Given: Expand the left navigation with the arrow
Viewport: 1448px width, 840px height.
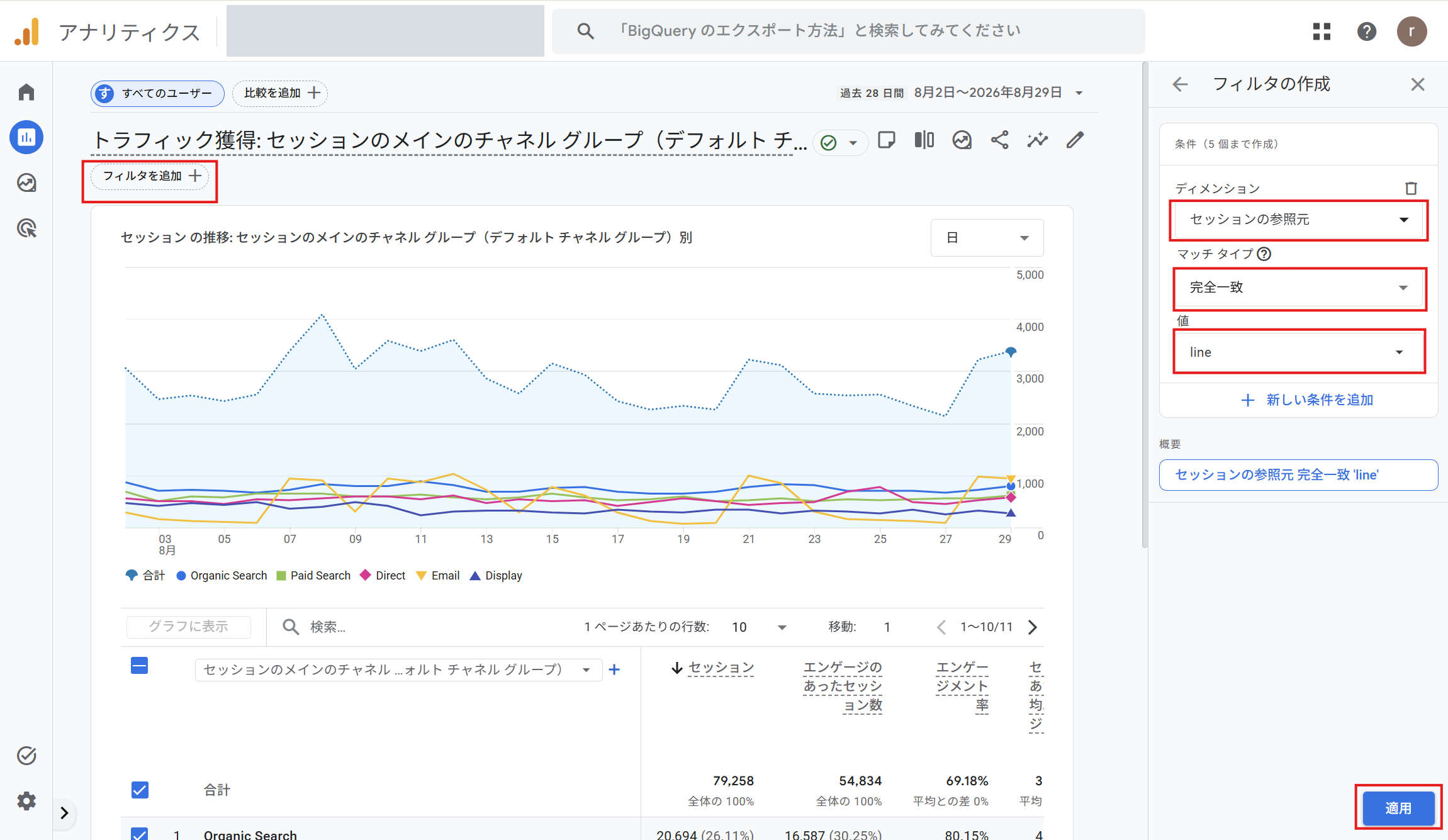Looking at the screenshot, I should click(64, 812).
